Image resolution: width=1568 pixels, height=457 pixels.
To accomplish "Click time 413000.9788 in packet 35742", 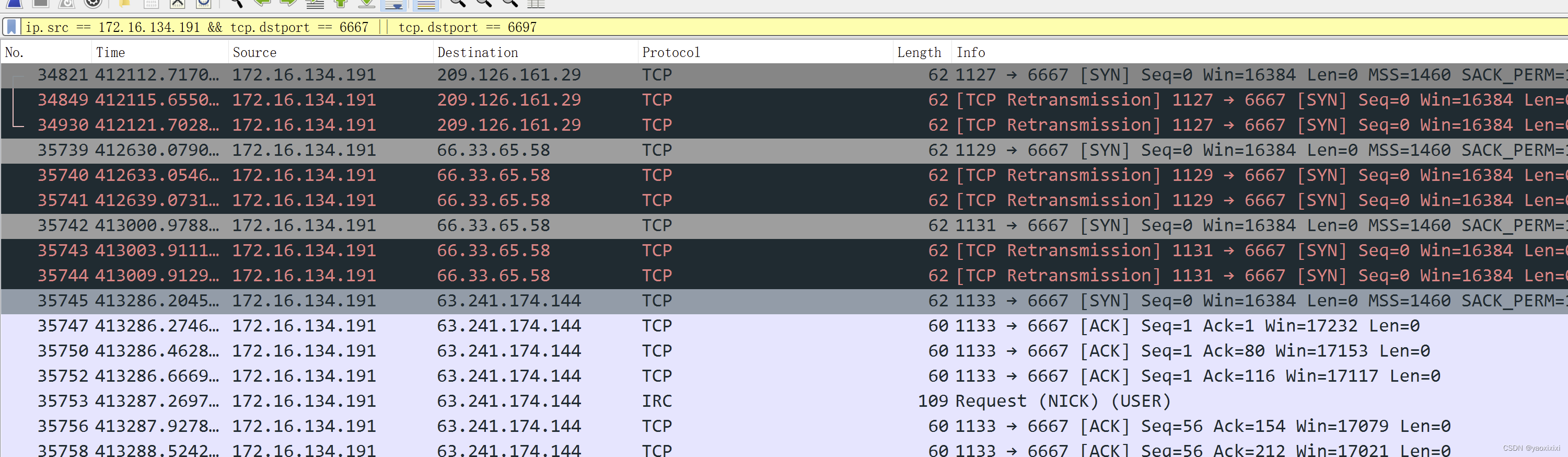I will [x=157, y=225].
